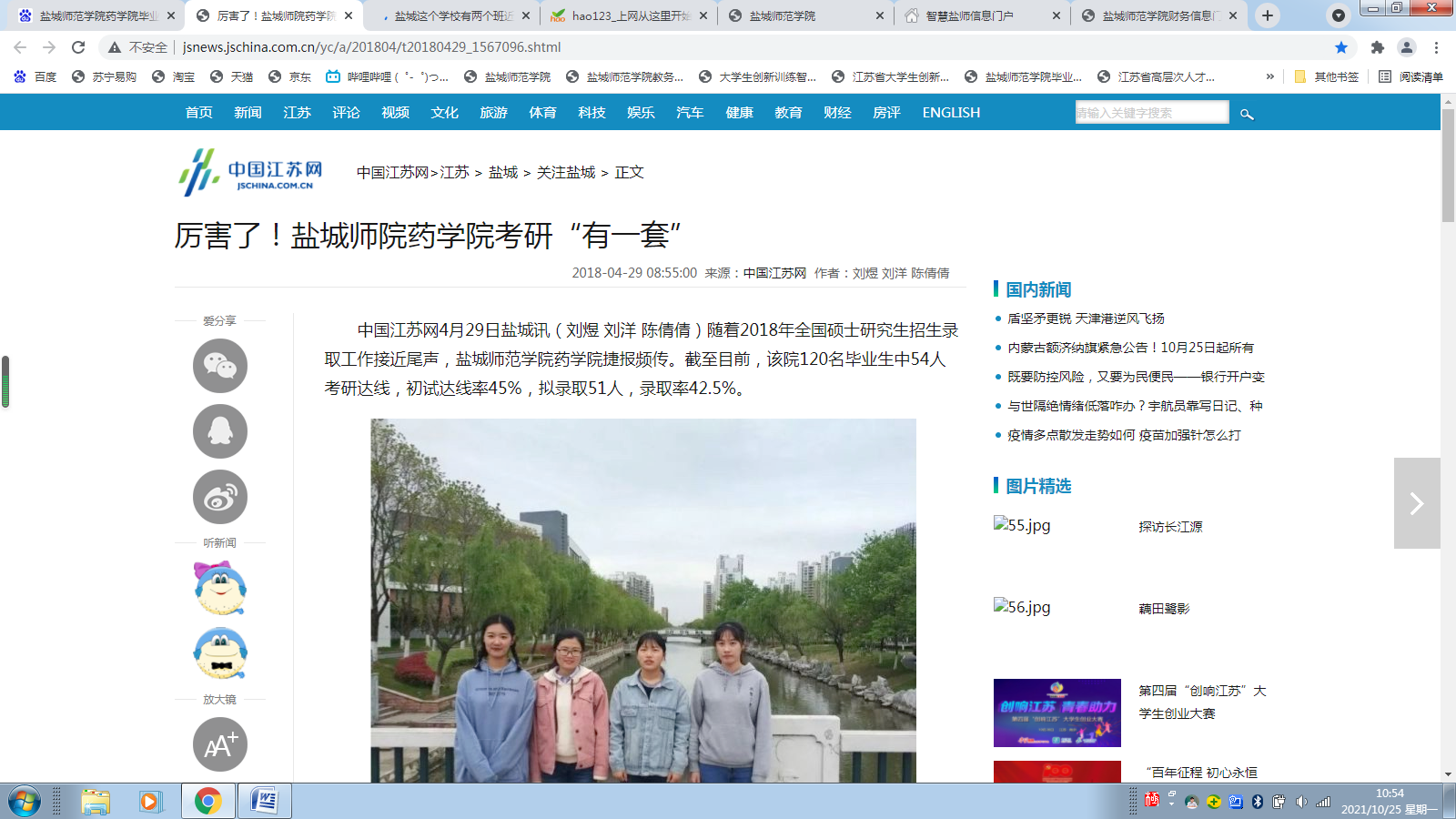Share article via QQ penguin icon
This screenshot has width=1456, height=819.
click(220, 431)
